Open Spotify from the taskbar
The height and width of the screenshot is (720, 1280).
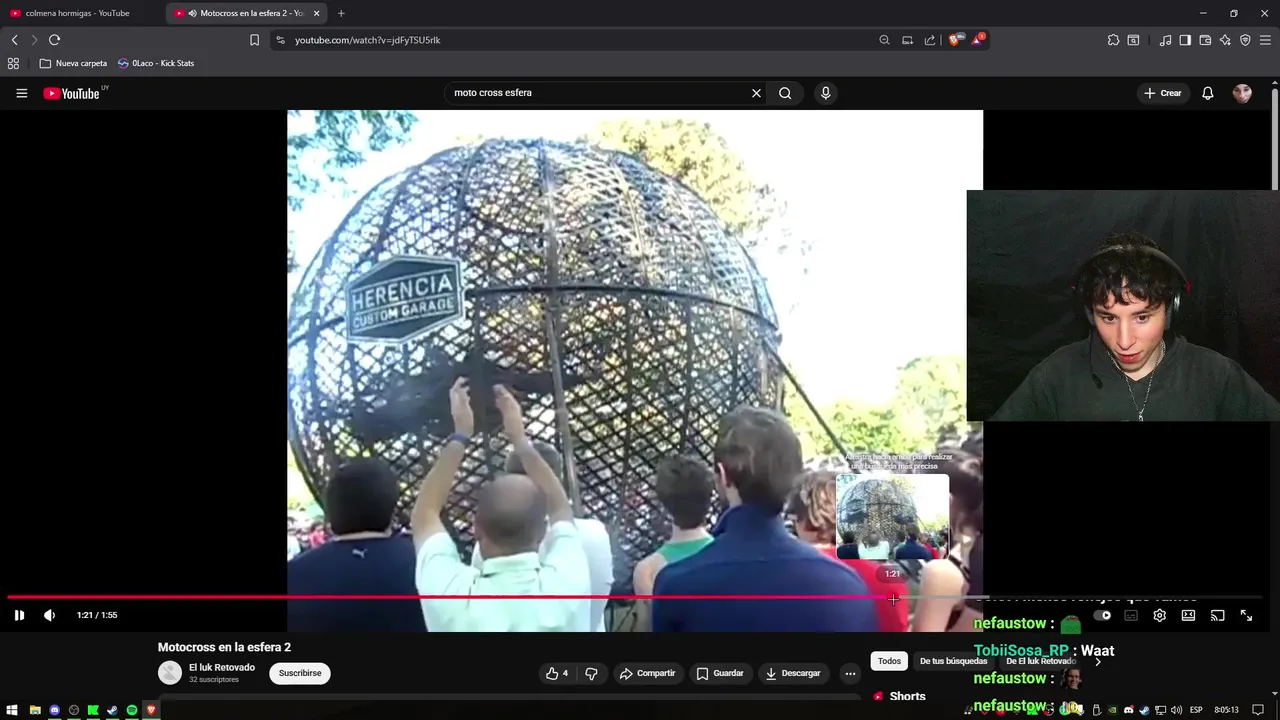(x=131, y=710)
